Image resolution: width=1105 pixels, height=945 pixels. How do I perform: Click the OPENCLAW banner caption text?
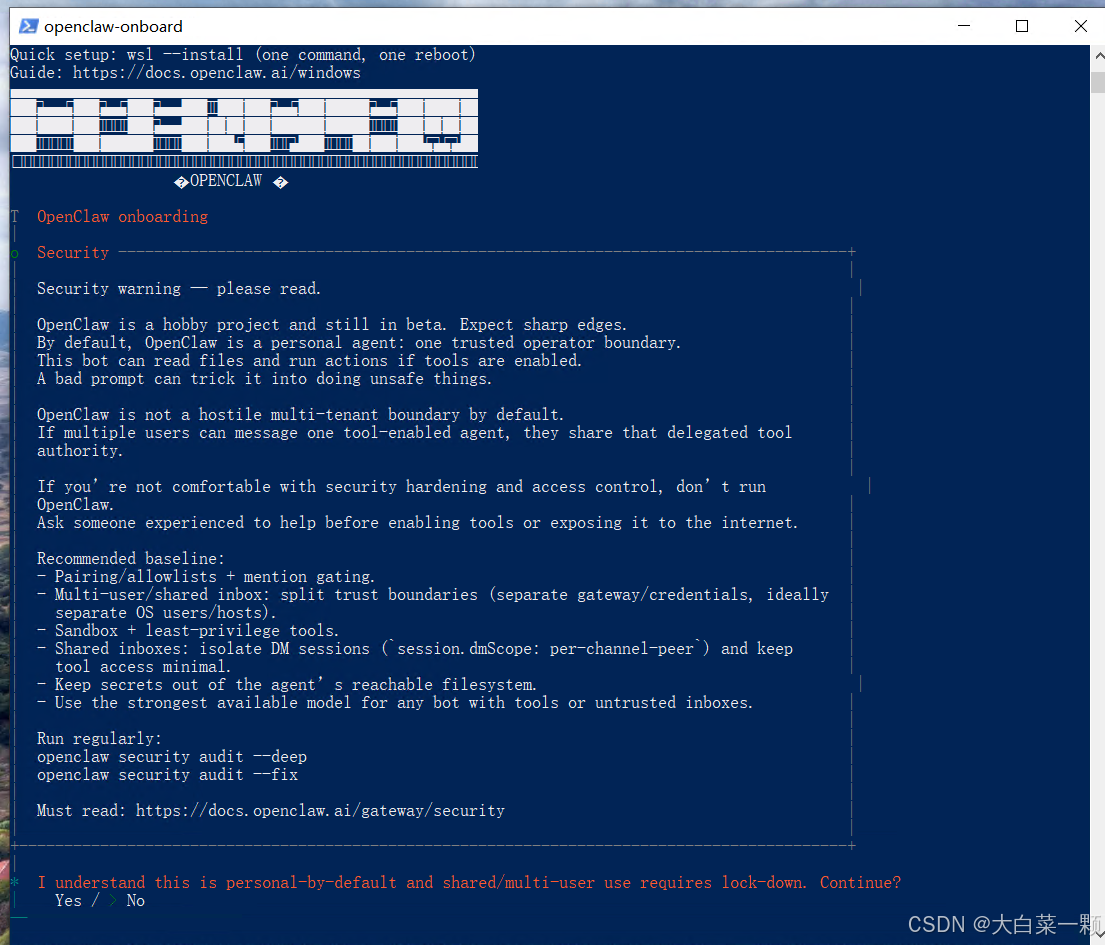[x=226, y=181]
